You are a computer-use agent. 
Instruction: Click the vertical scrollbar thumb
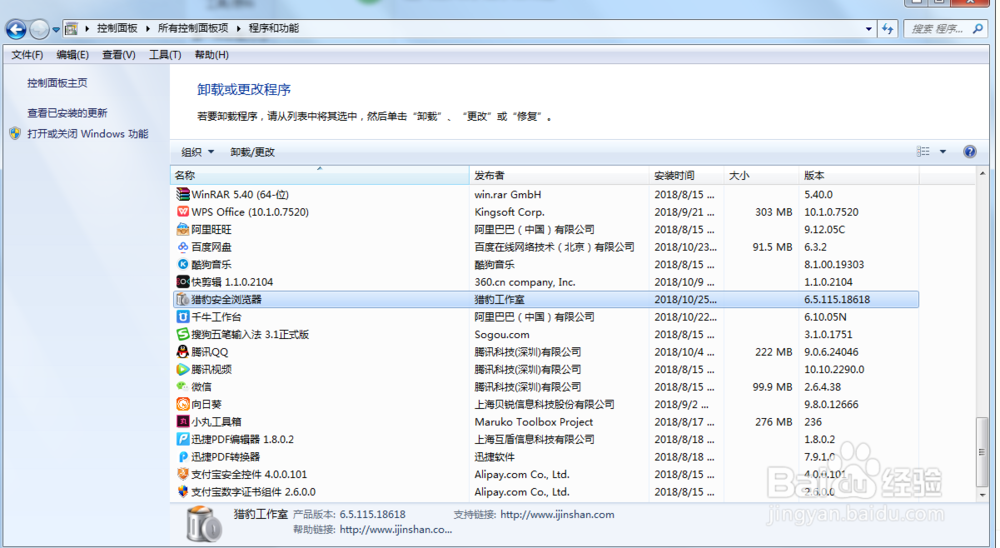coord(982,452)
